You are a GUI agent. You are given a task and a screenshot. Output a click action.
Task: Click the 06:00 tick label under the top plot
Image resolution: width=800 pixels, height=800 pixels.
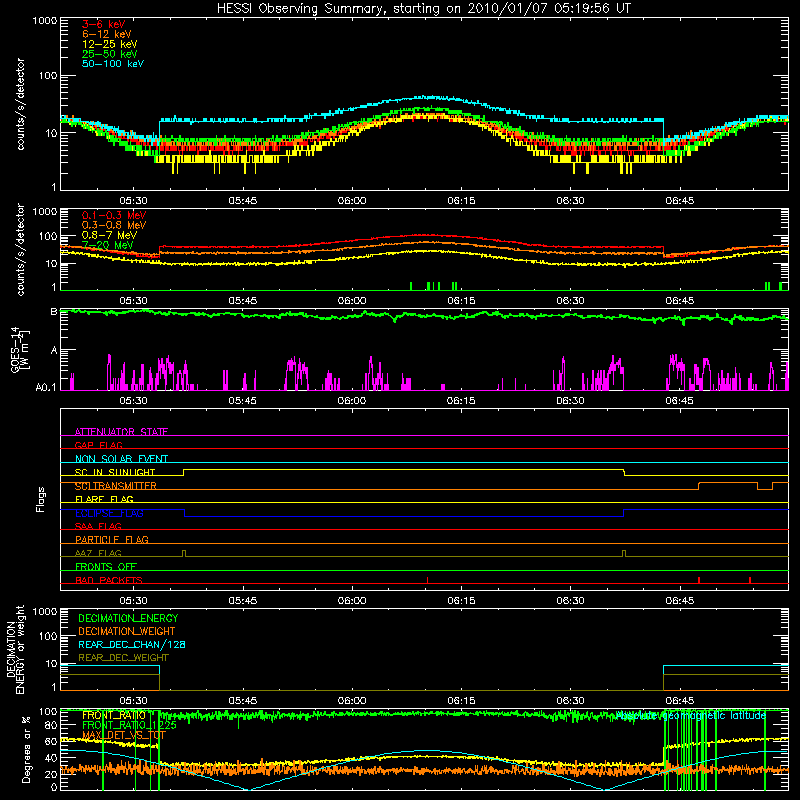352,201
